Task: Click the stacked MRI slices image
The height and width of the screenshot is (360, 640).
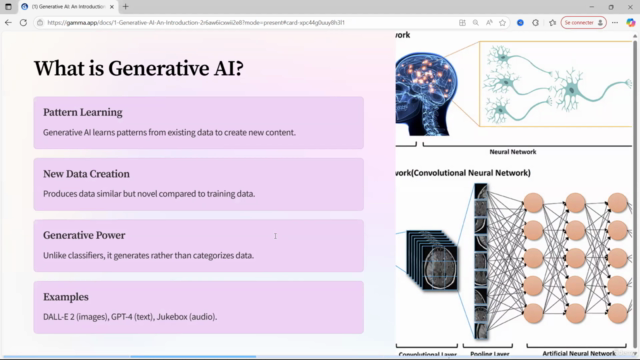Action: [432, 260]
